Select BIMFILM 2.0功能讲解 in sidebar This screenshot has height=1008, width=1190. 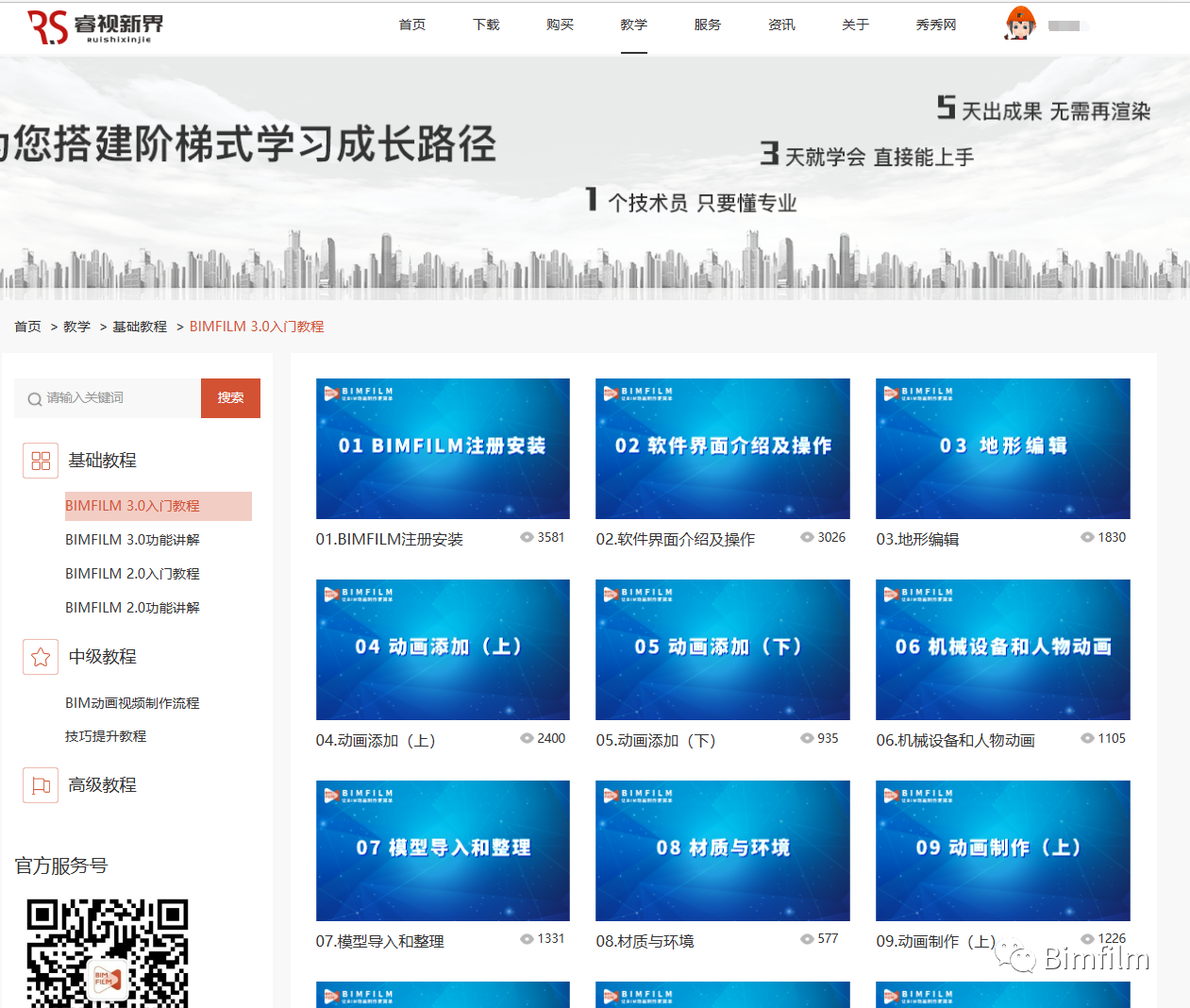pyautogui.click(x=132, y=608)
